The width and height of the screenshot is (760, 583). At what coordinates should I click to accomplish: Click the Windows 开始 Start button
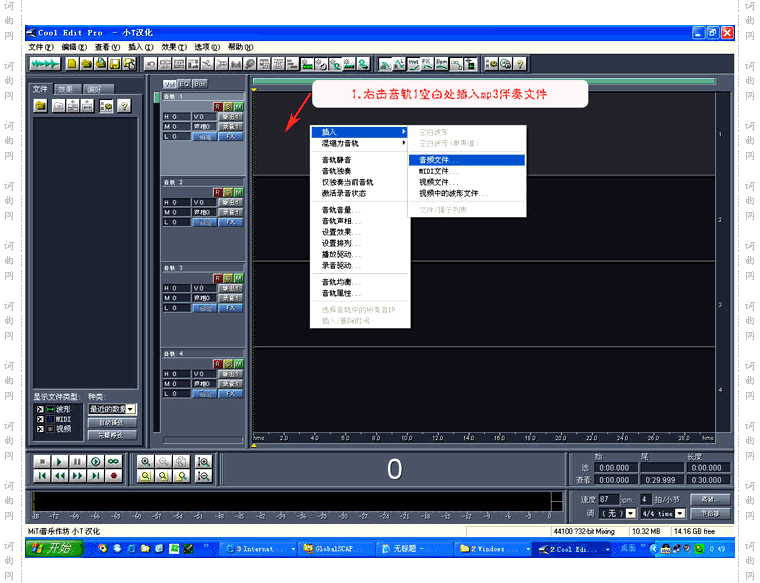tap(55, 549)
